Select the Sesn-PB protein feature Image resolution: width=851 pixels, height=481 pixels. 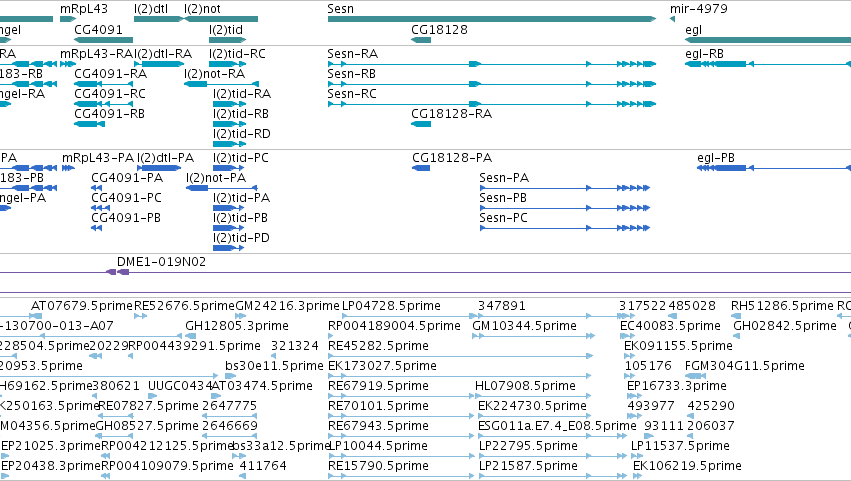565,208
